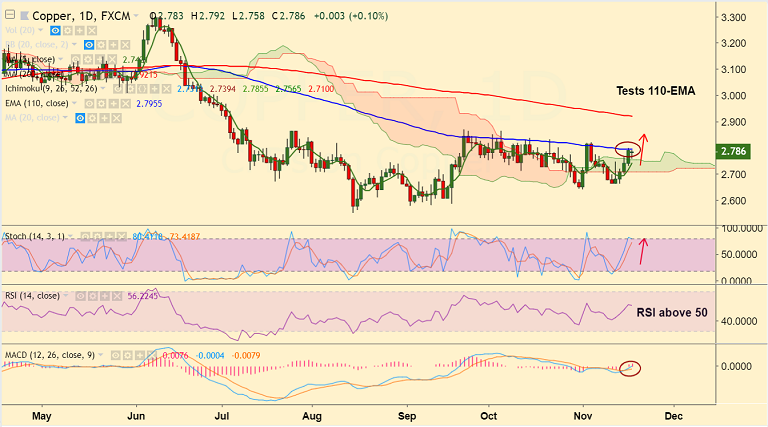This screenshot has width=768, height=427.
Task: Hide the Stoch indicator via eye icon
Action: 85,237
